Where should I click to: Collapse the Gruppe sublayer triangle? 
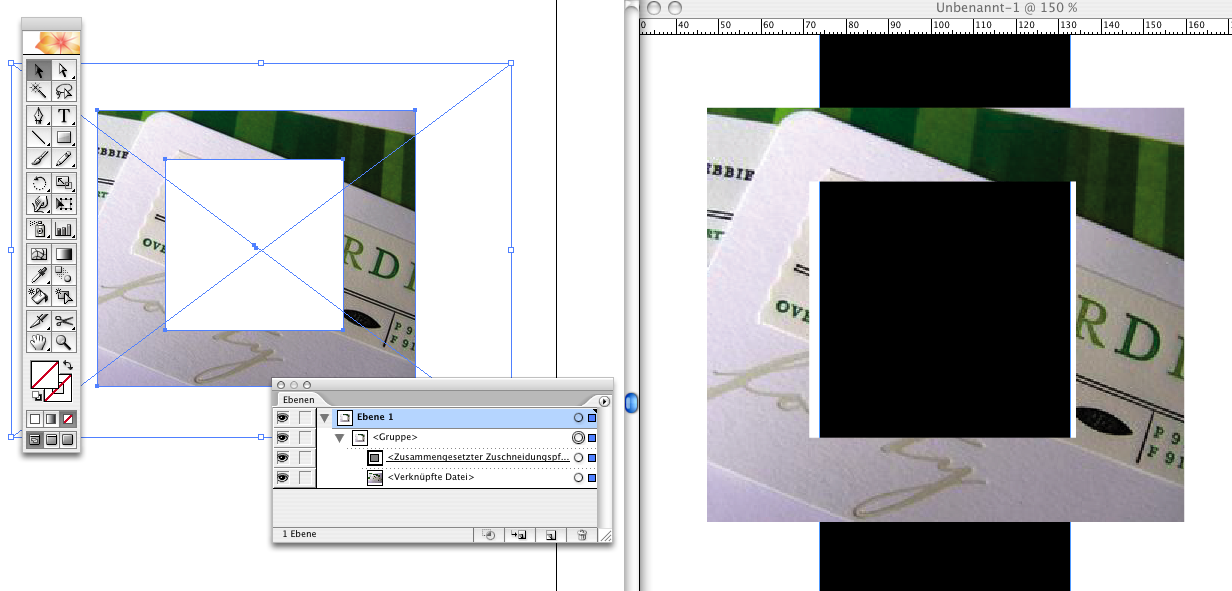pos(339,438)
